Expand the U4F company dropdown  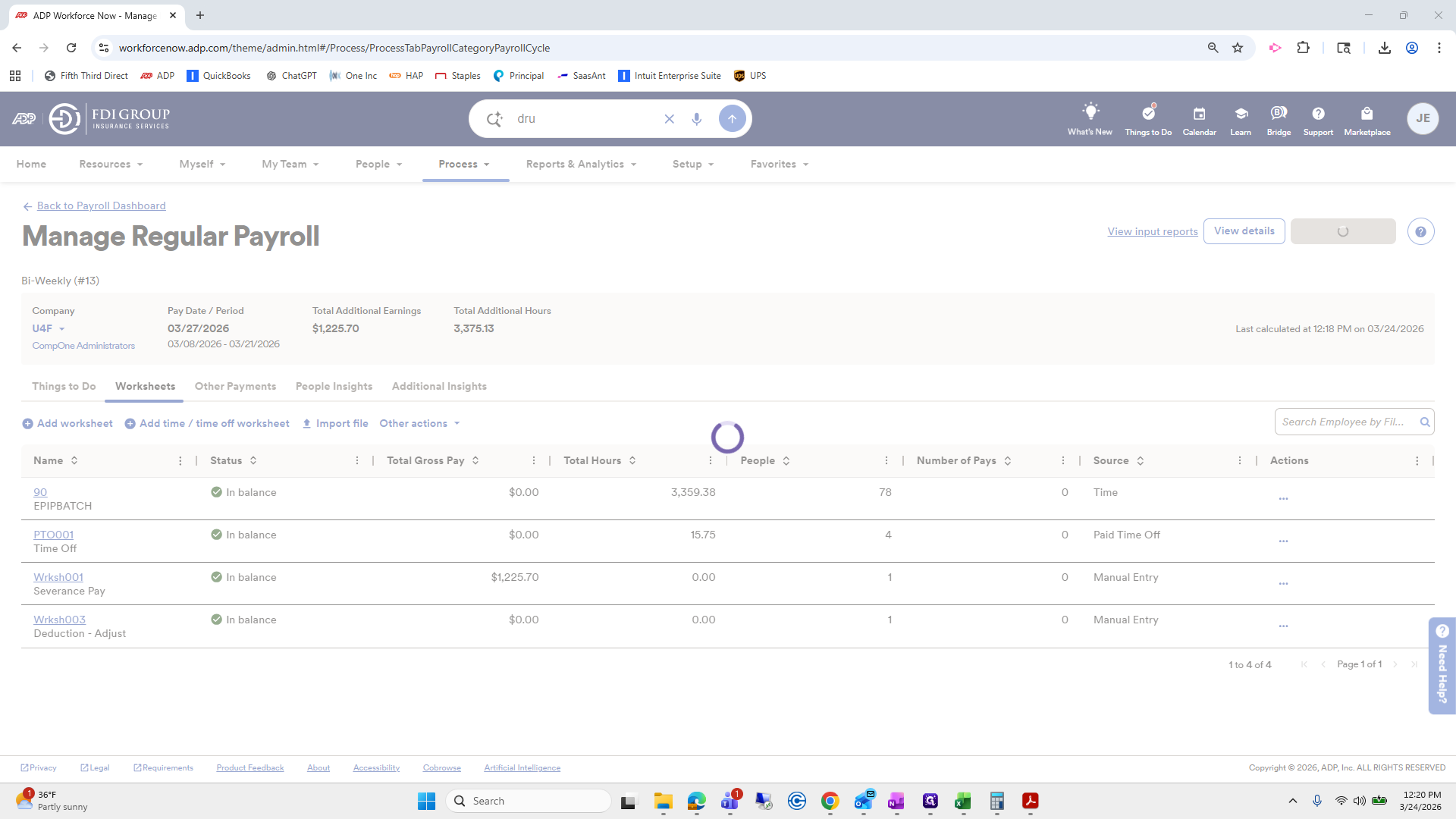[49, 329]
